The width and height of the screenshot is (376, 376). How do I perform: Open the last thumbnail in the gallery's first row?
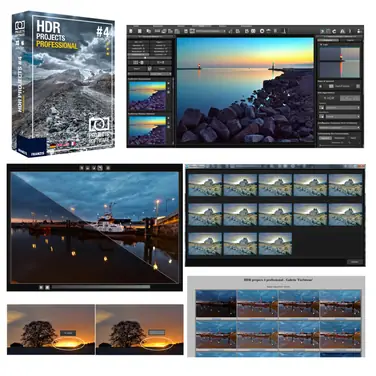click(x=340, y=303)
